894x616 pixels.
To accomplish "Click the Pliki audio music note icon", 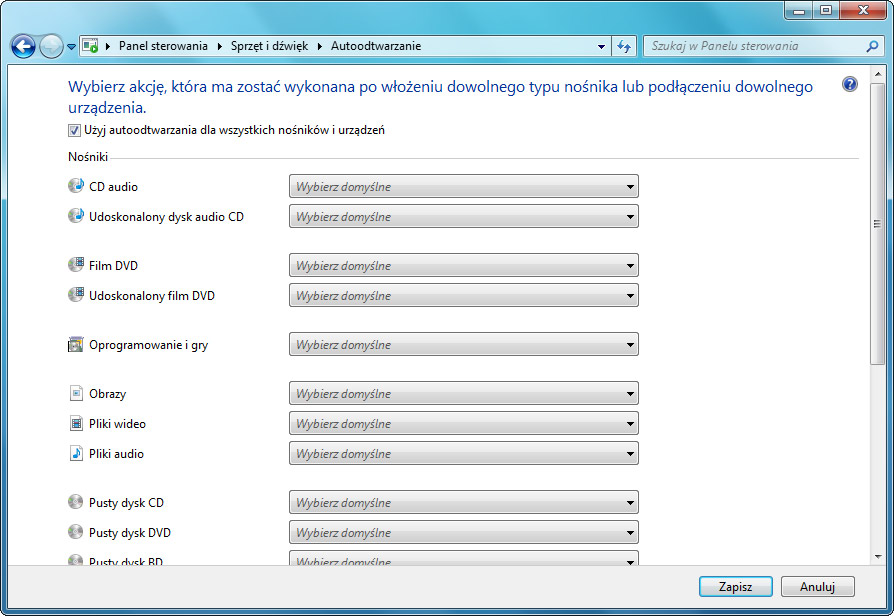I will (76, 453).
